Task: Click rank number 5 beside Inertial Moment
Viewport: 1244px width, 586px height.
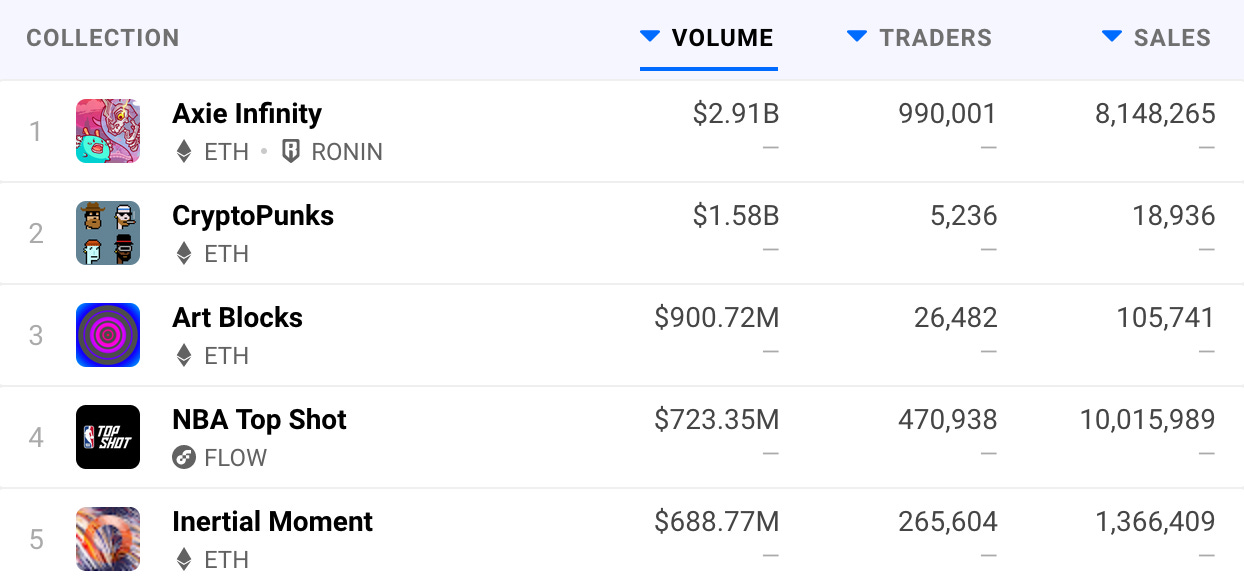Action: click(36, 540)
